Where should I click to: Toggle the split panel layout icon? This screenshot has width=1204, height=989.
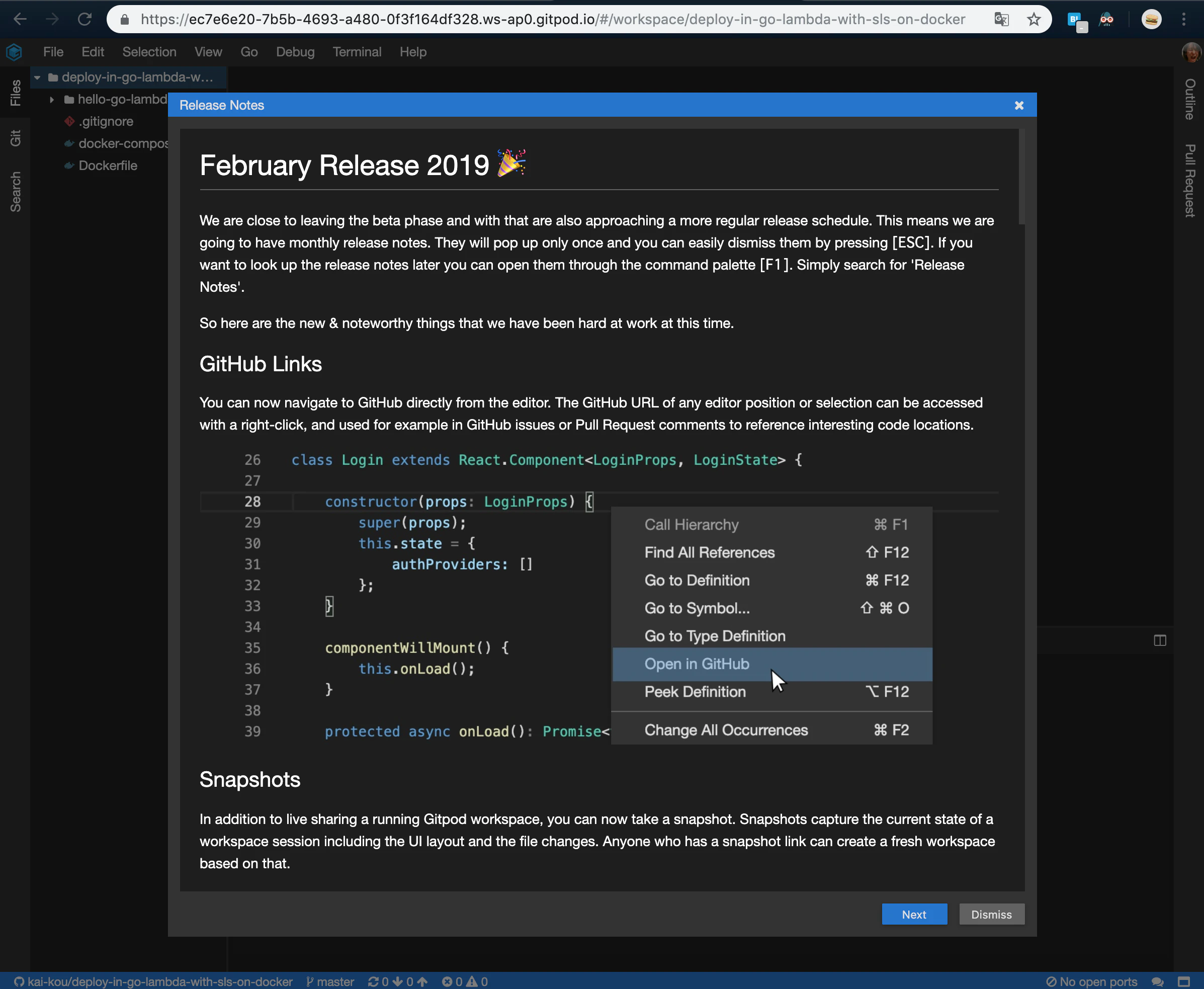click(x=1160, y=640)
